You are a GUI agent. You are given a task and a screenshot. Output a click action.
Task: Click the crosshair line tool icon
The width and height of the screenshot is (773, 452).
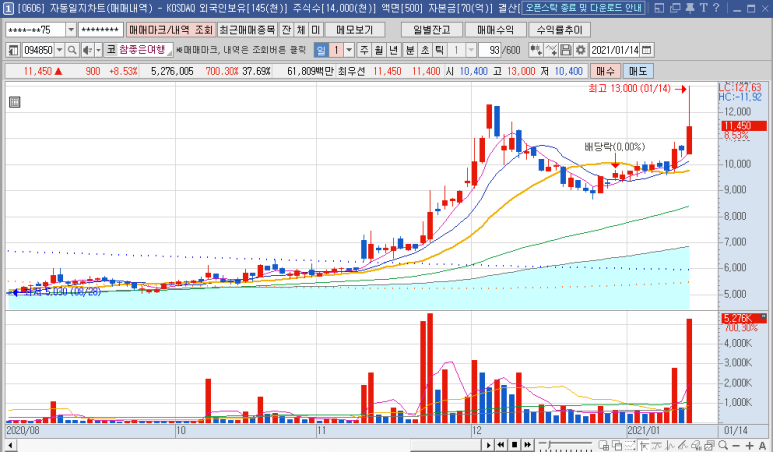[670, 445]
